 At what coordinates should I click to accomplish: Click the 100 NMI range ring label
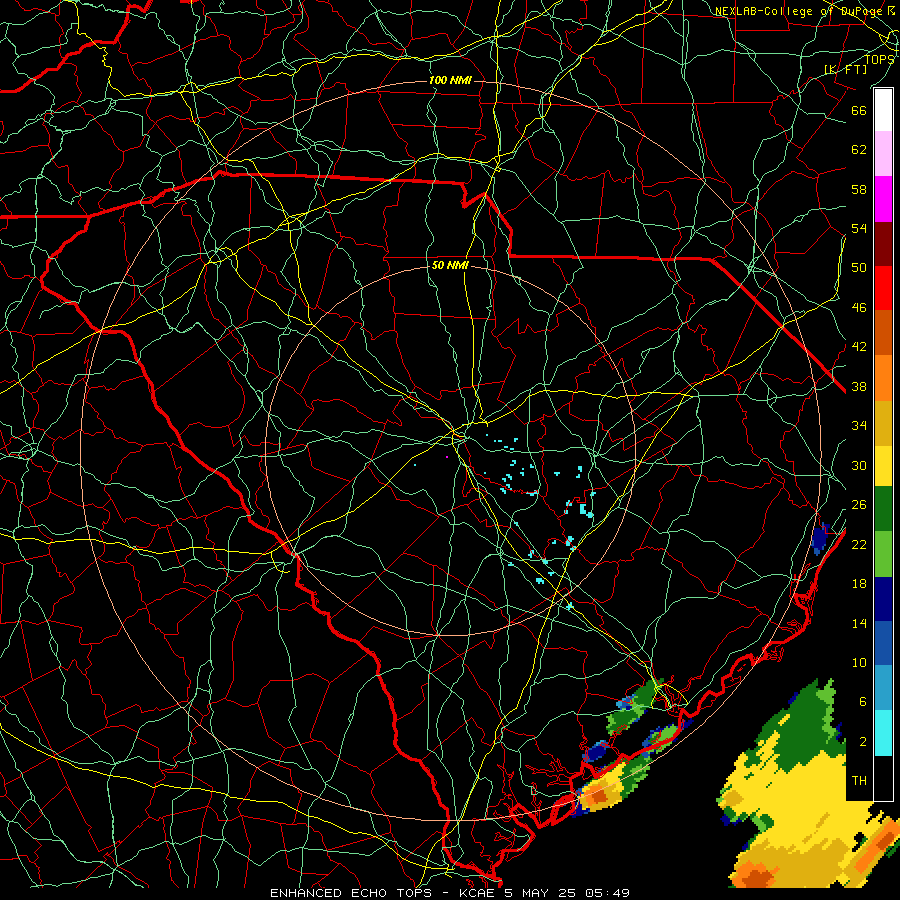click(450, 80)
